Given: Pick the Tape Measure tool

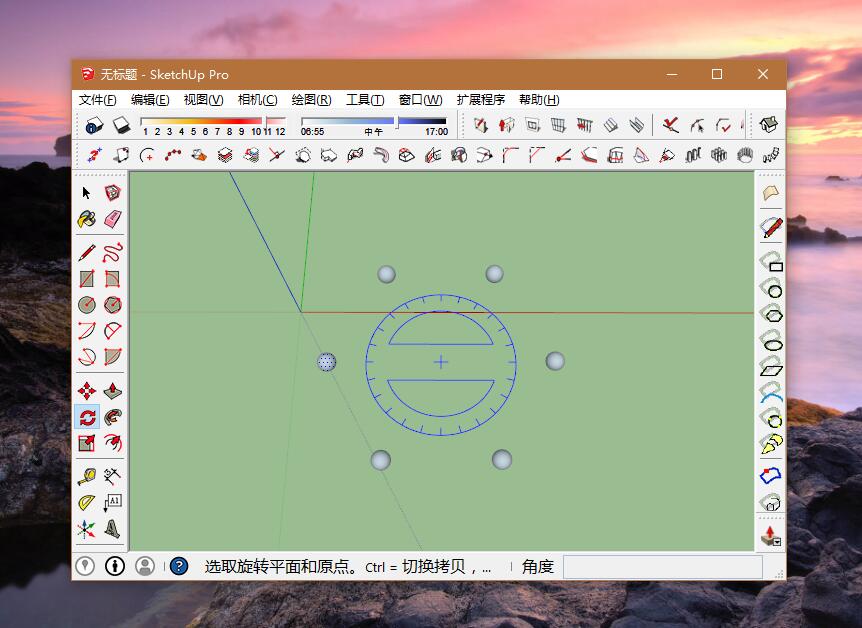Looking at the screenshot, I should [86, 477].
